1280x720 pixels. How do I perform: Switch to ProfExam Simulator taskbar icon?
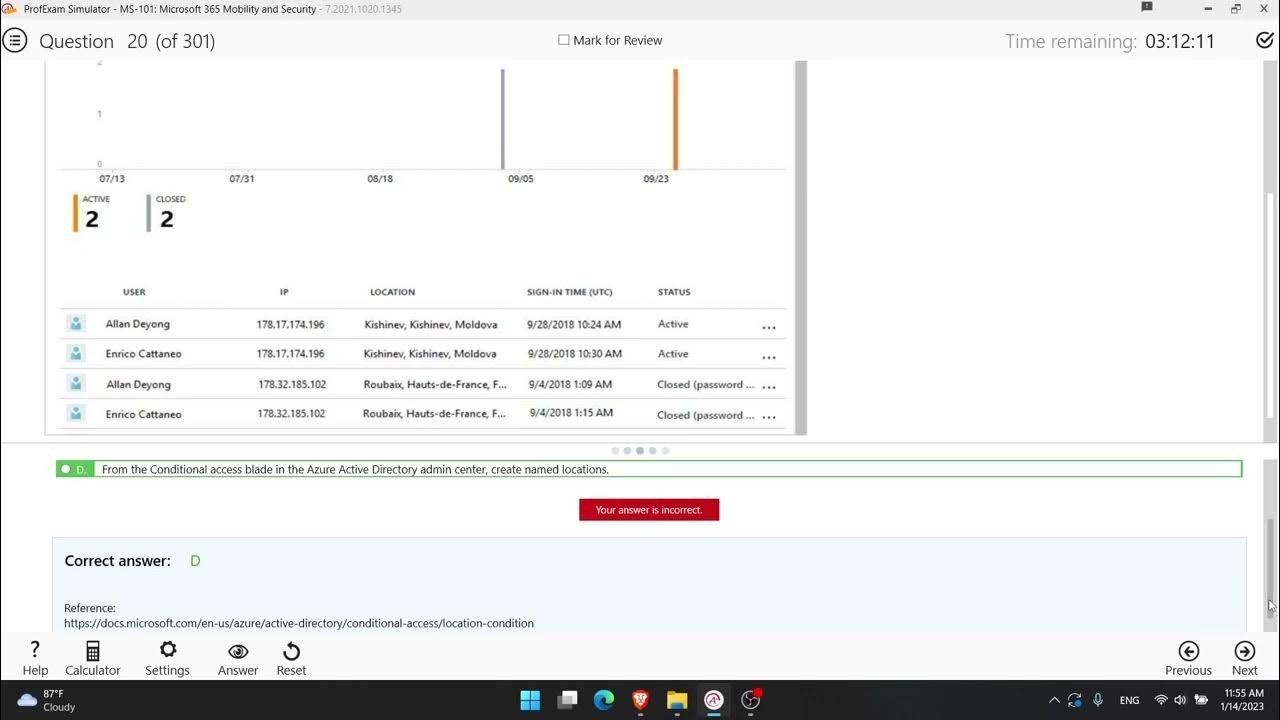click(x=714, y=700)
